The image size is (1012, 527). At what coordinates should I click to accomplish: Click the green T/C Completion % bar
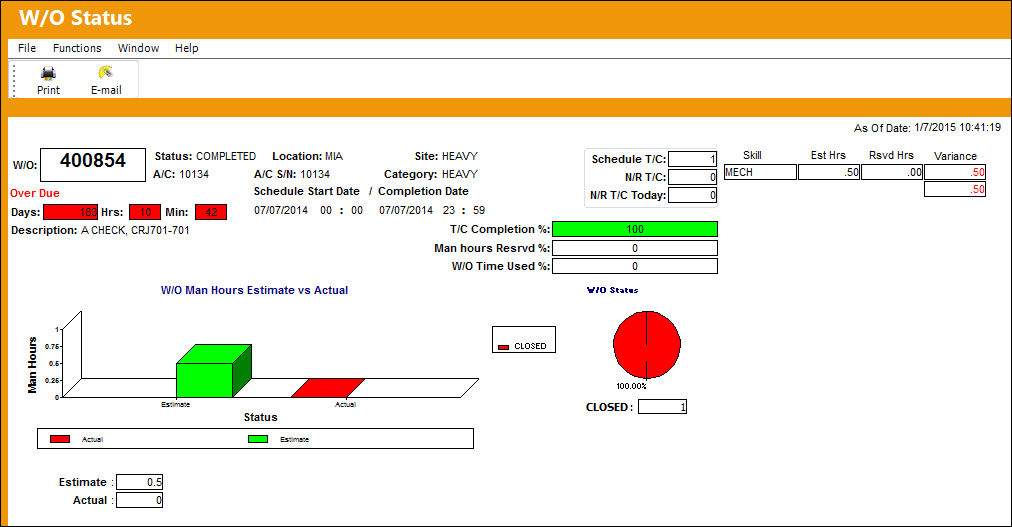click(635, 229)
